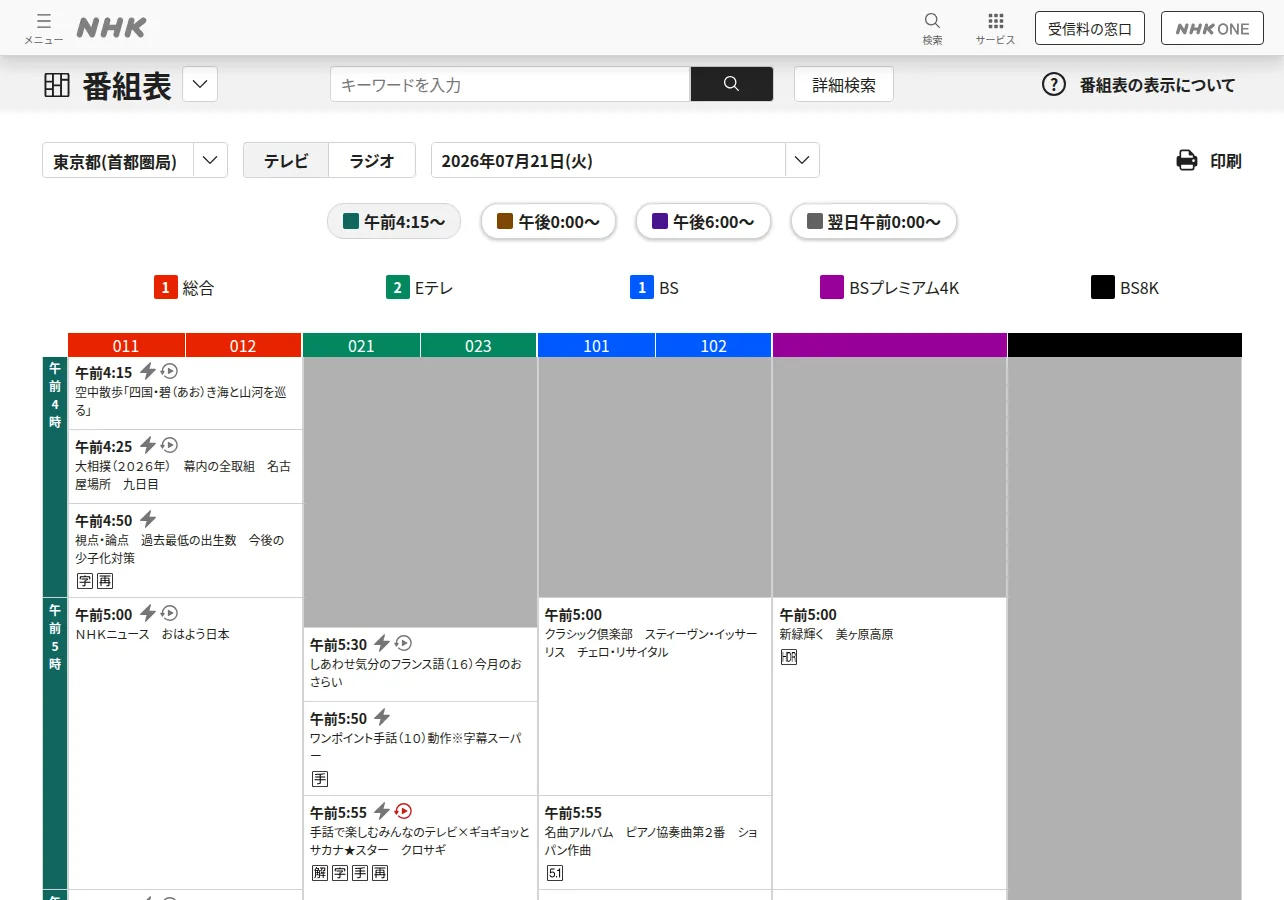Click the 再 badge on 視点・論点
This screenshot has width=1284, height=900.
(105, 581)
